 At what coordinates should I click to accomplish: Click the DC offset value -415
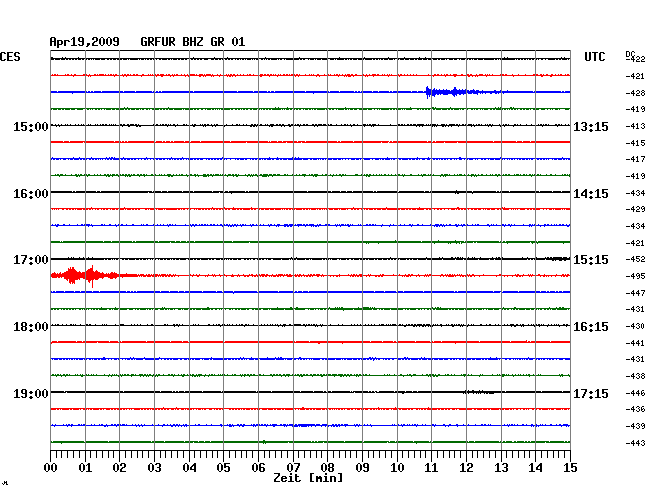click(635, 143)
